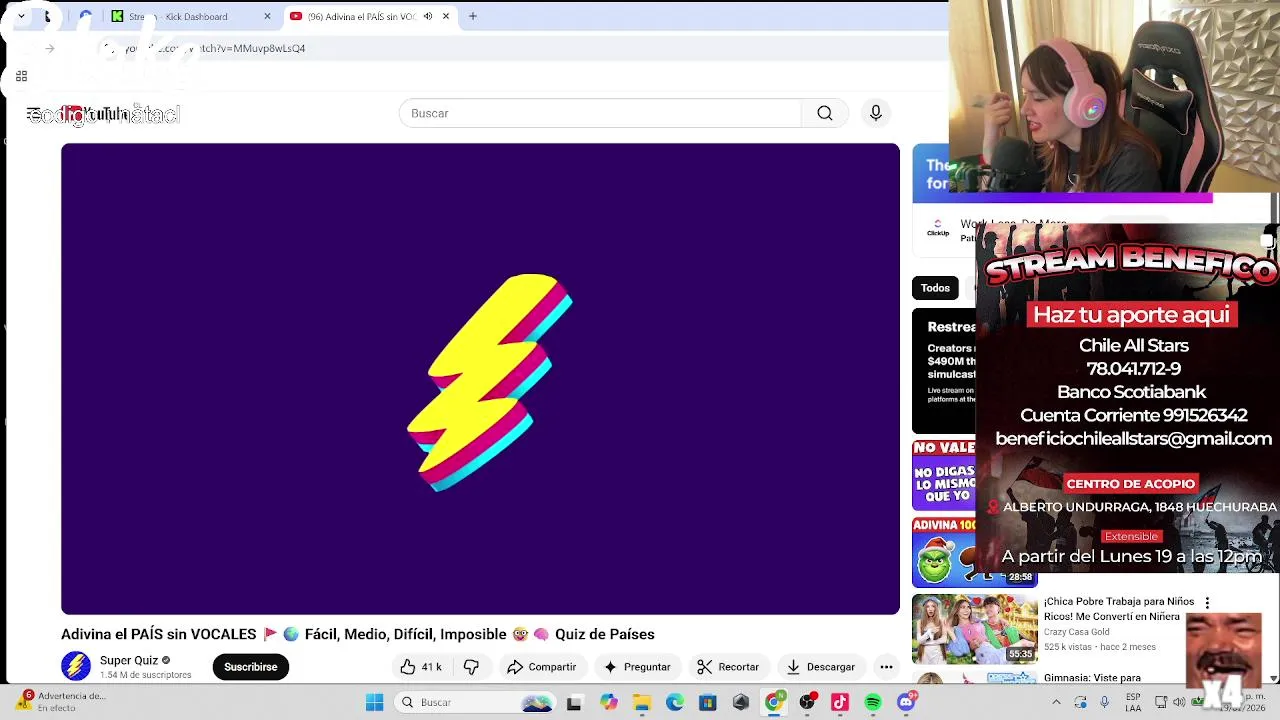The image size is (1280, 720).
Task: Like the video with 41 k likes
Action: (421, 667)
